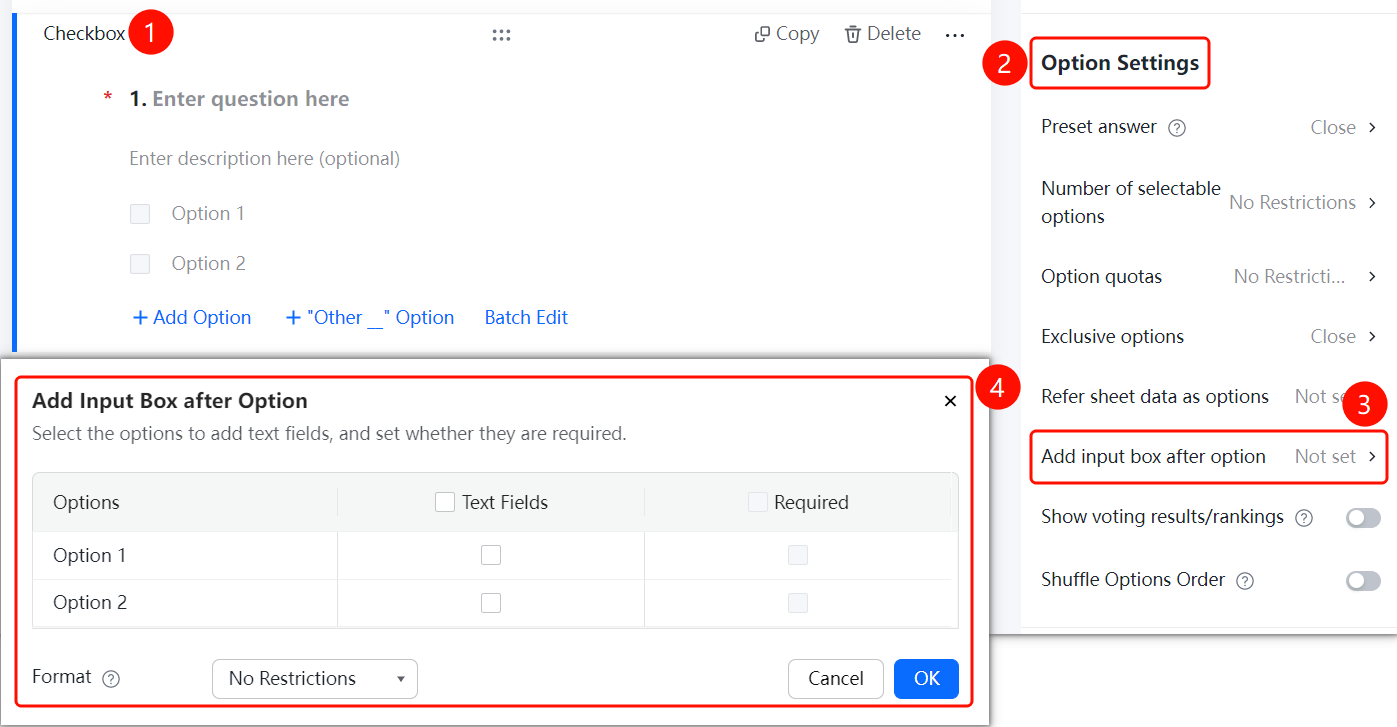Toggle Shuffle Options Order switch
The image size is (1397, 727).
coord(1363,581)
